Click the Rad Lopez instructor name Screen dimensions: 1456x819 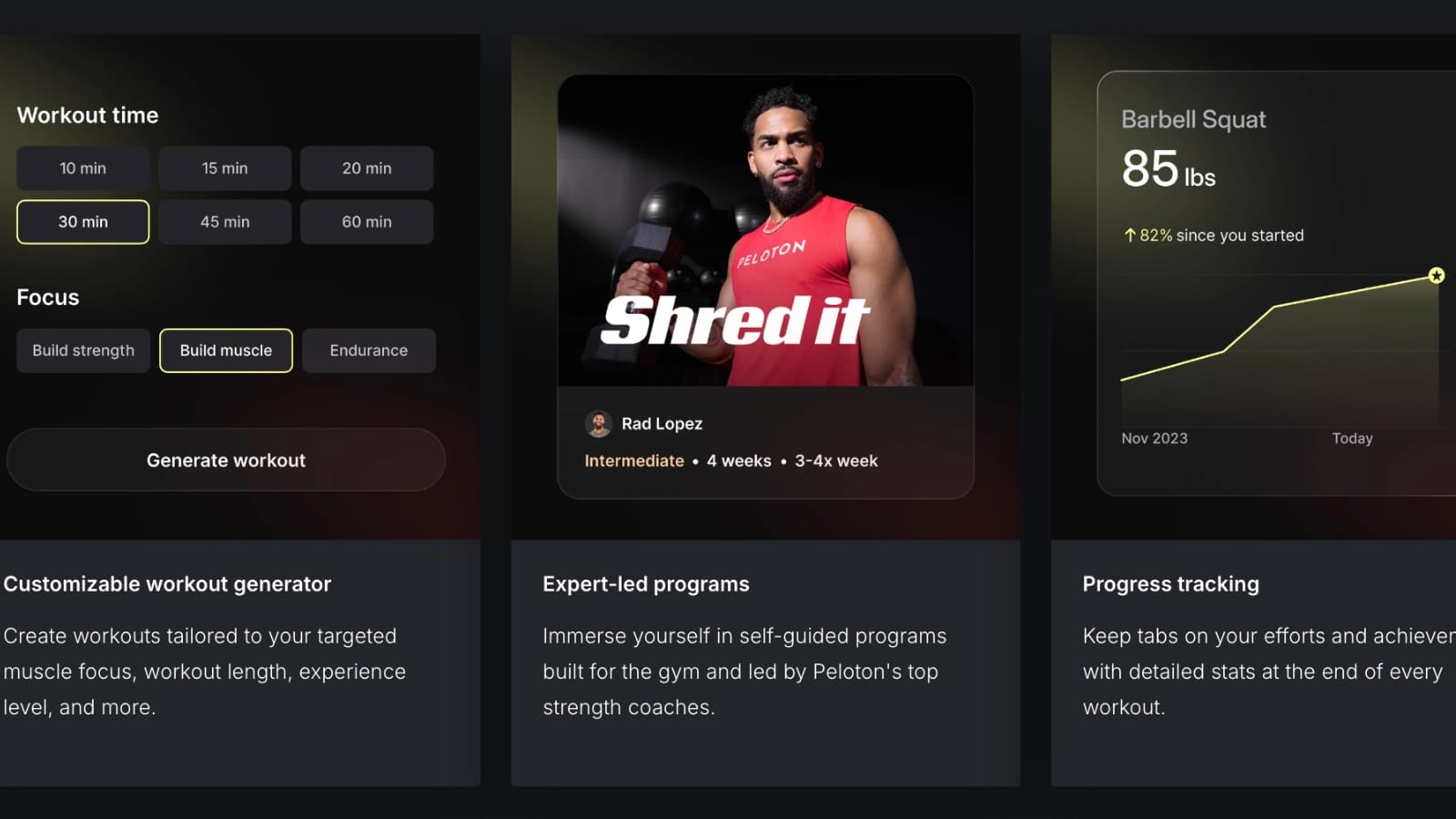click(x=662, y=424)
